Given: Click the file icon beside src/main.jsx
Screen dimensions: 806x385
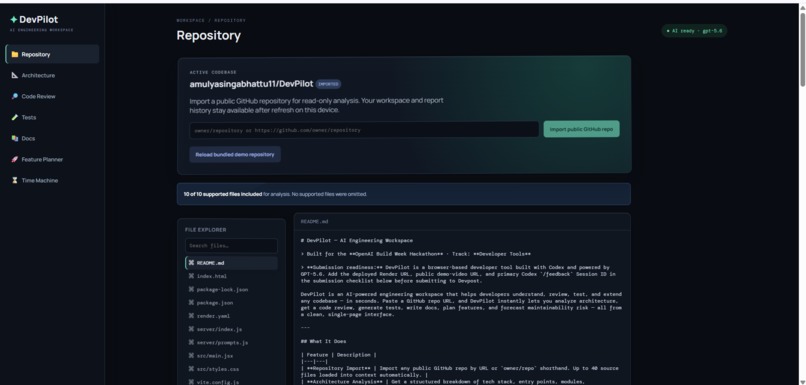Looking at the screenshot, I should click(x=191, y=356).
